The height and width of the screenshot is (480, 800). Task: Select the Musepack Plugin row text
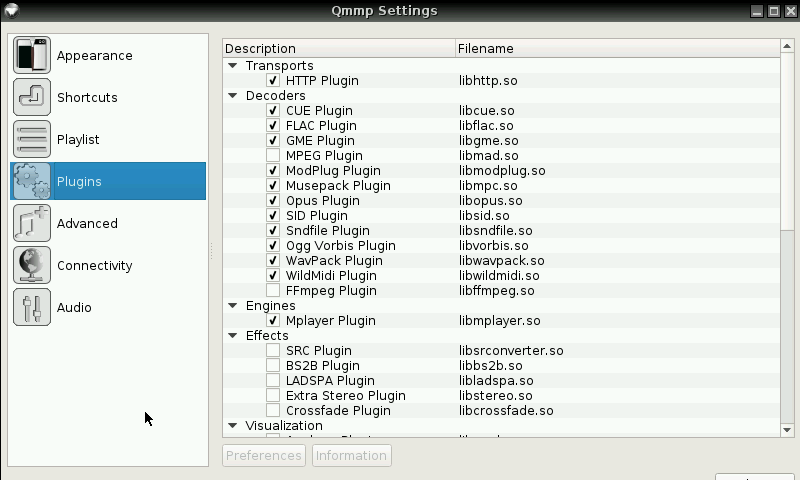[x=338, y=186]
